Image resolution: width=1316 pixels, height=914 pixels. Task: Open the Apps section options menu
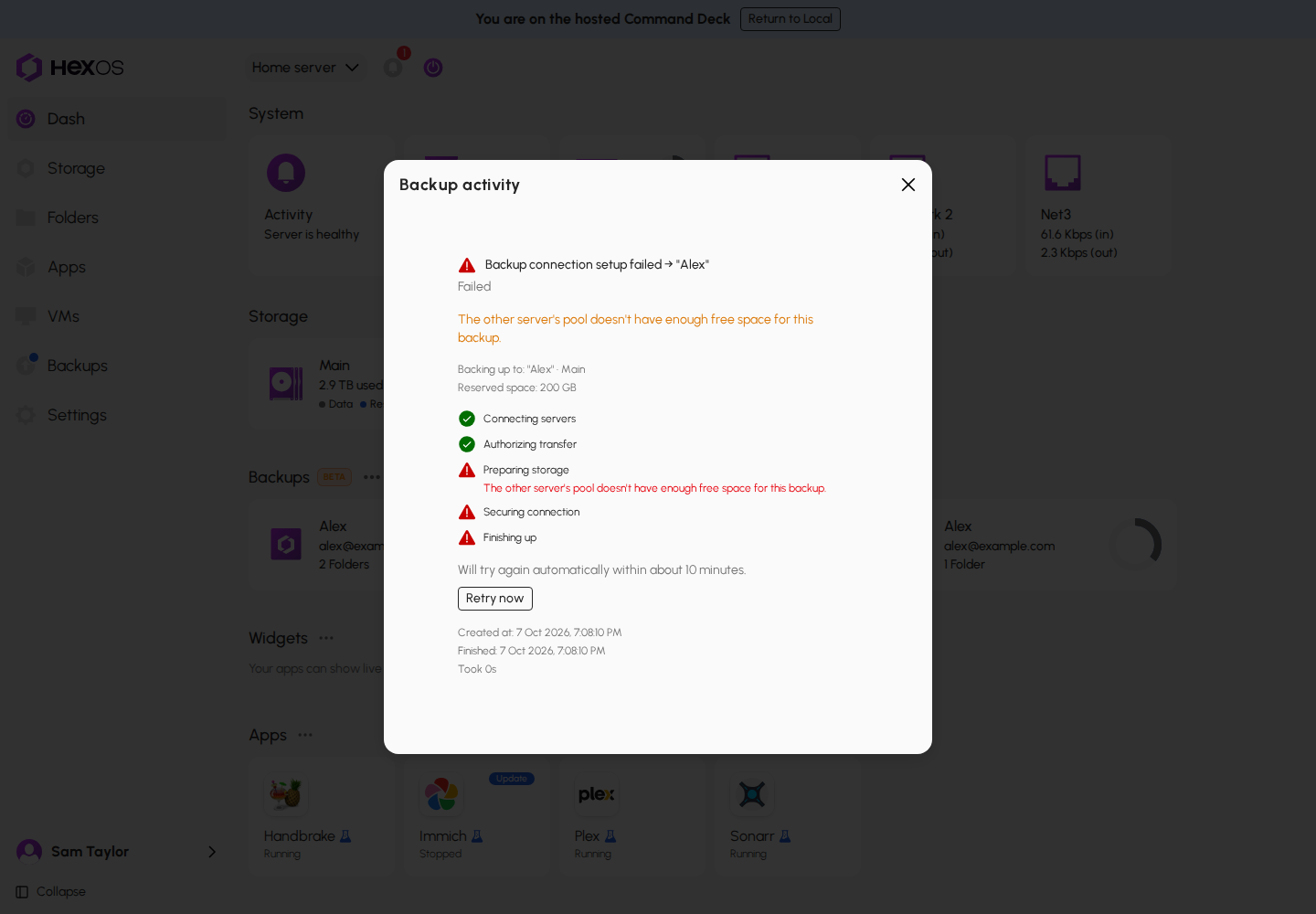(305, 735)
